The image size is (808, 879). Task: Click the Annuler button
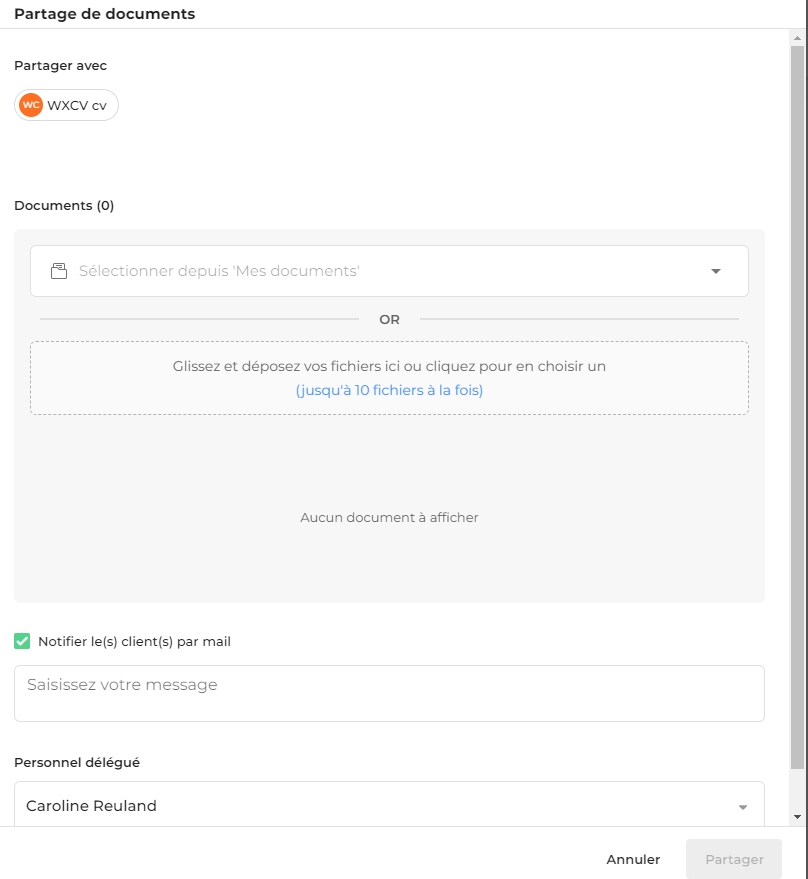click(x=633, y=859)
